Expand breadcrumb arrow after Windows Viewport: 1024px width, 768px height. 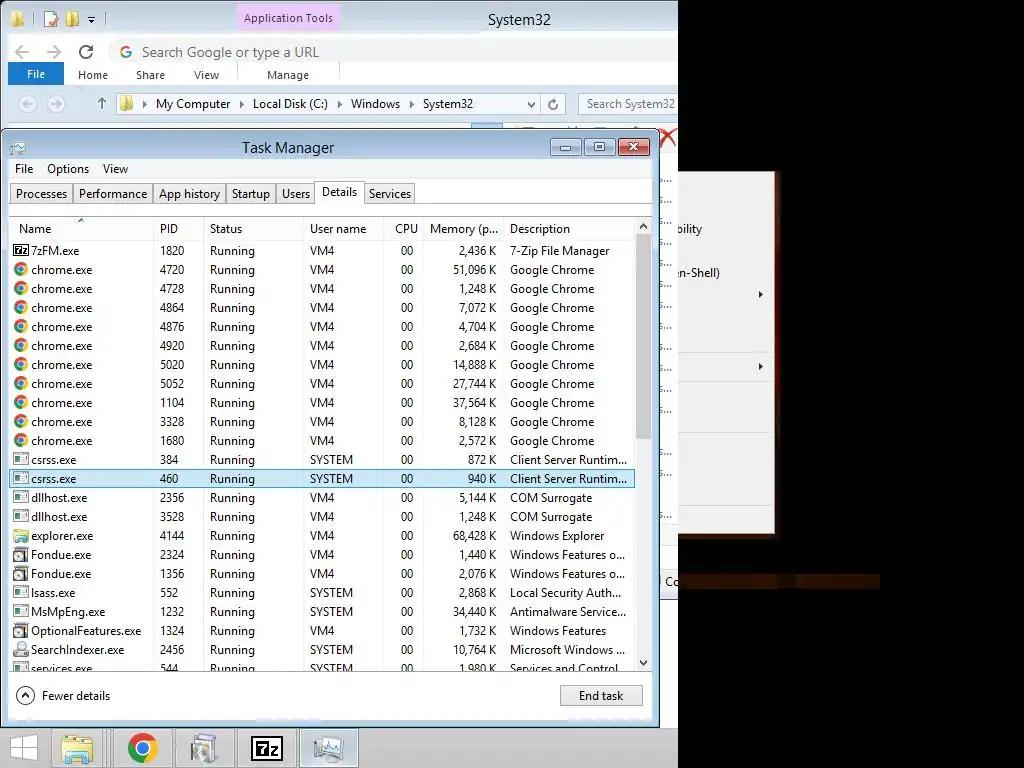coord(411,104)
